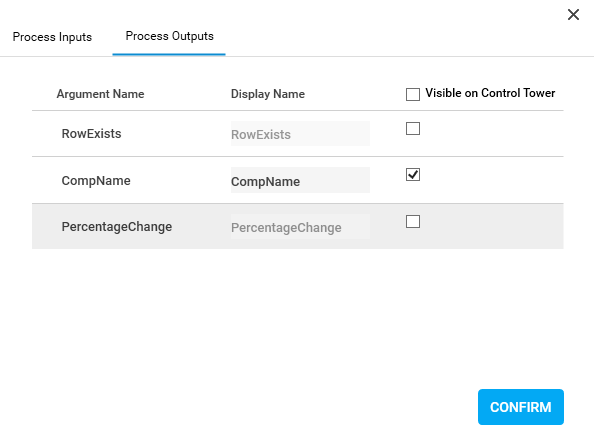Focus the PercentageChange display name field
The width and height of the screenshot is (594, 447).
coord(300,227)
